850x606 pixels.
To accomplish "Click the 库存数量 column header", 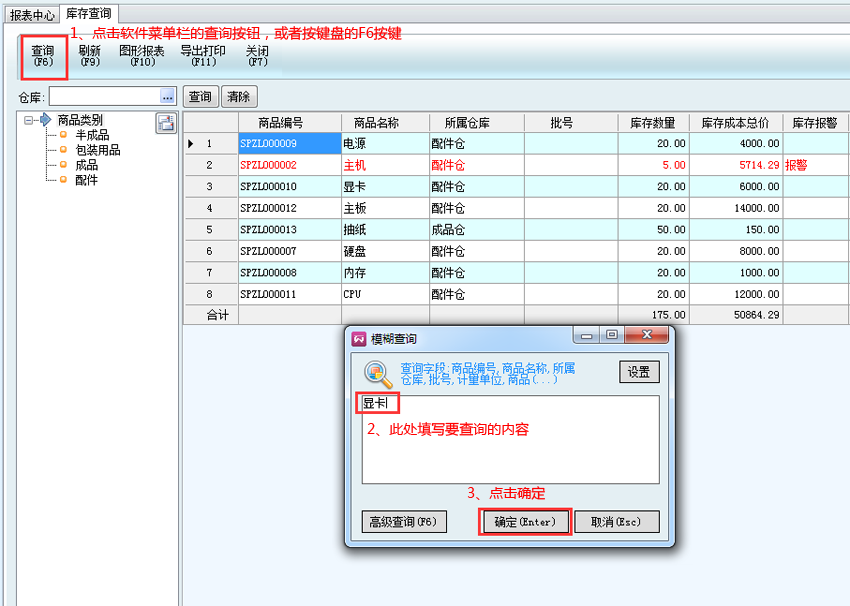I will (x=653, y=123).
